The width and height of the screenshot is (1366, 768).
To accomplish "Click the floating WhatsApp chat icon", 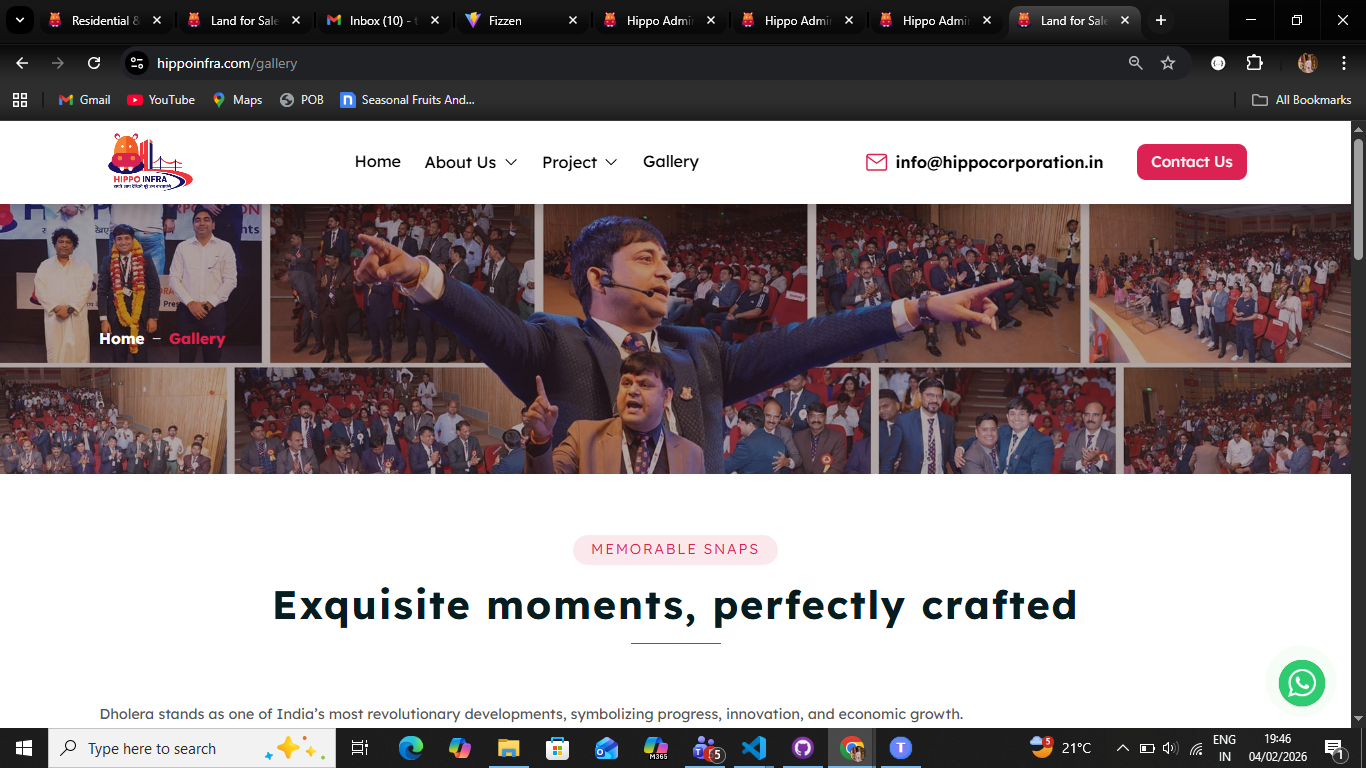I will (x=1301, y=683).
